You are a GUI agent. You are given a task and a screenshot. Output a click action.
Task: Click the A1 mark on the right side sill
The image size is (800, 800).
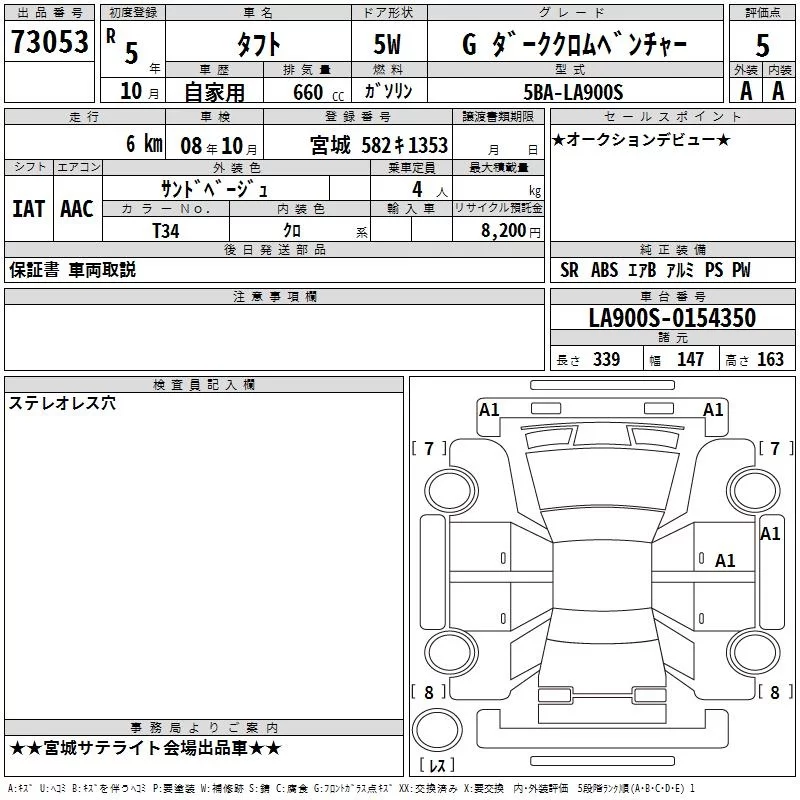[x=770, y=534]
